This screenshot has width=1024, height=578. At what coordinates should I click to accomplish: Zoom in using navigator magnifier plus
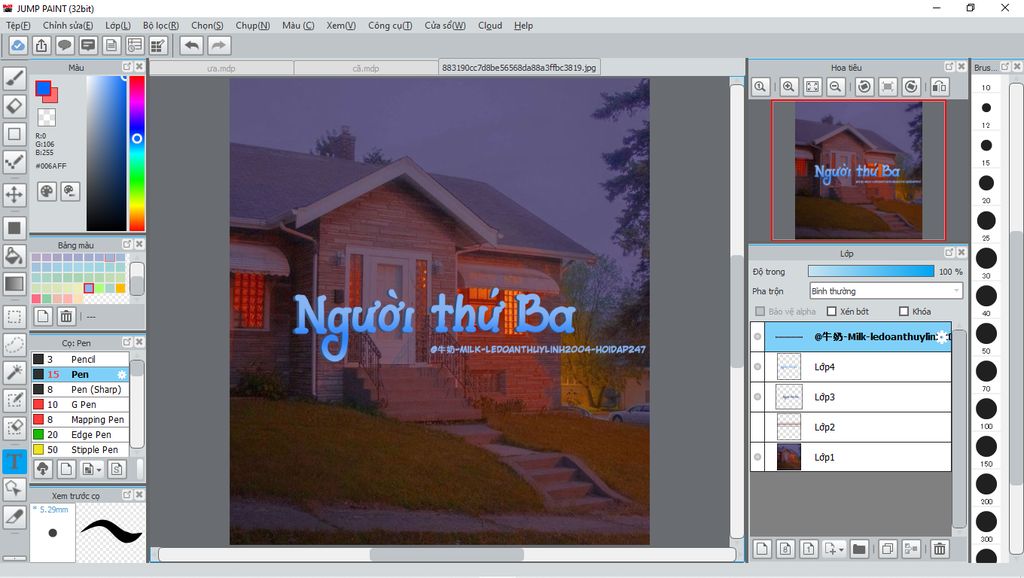tap(789, 87)
